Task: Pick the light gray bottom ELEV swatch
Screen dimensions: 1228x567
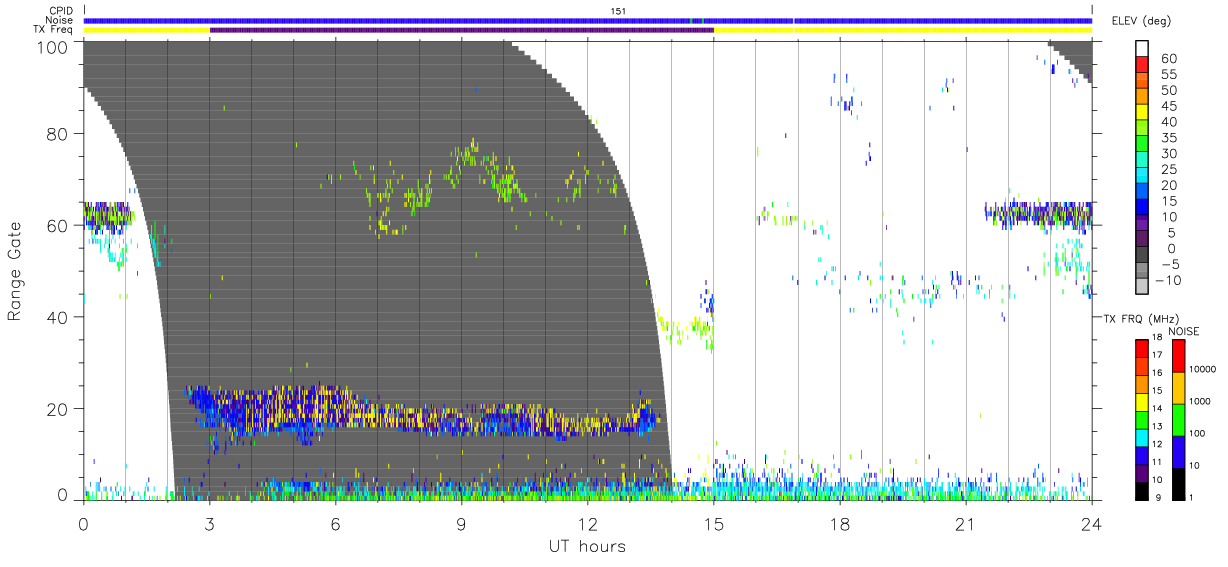Action: pyautogui.click(x=1143, y=287)
